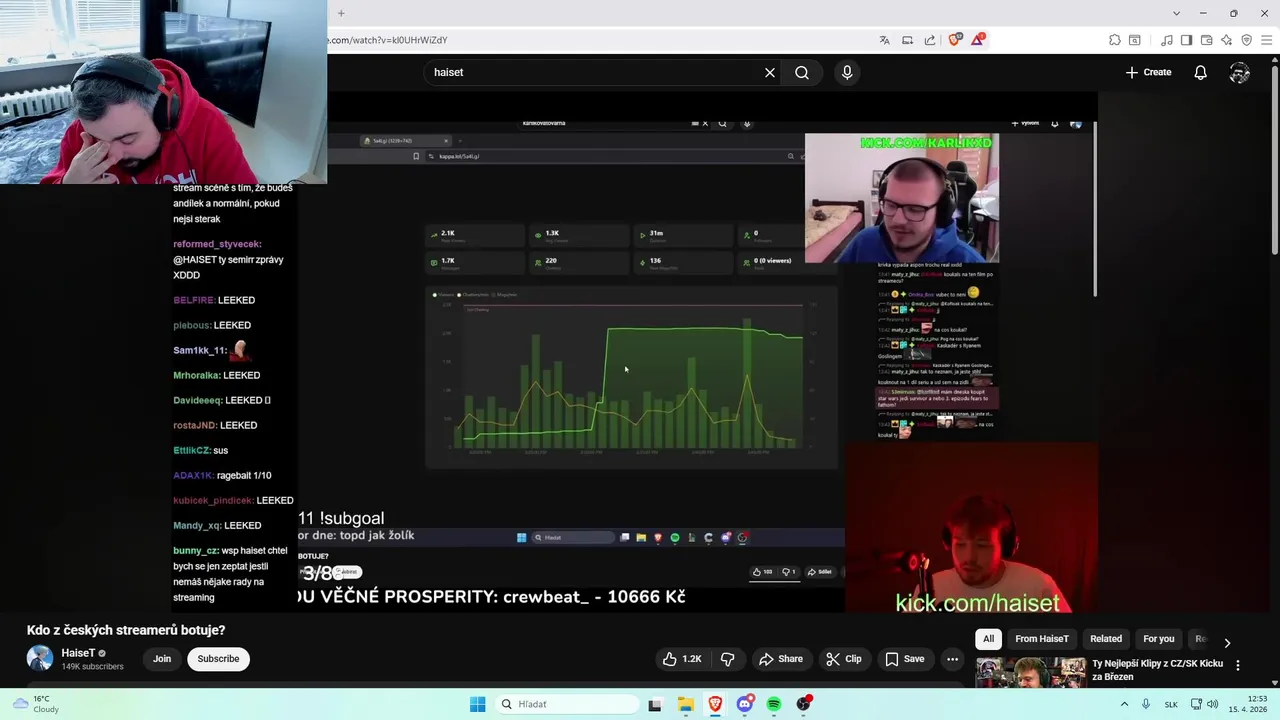
Task: Subscribe to the HaiseT channel
Action: (x=218, y=659)
